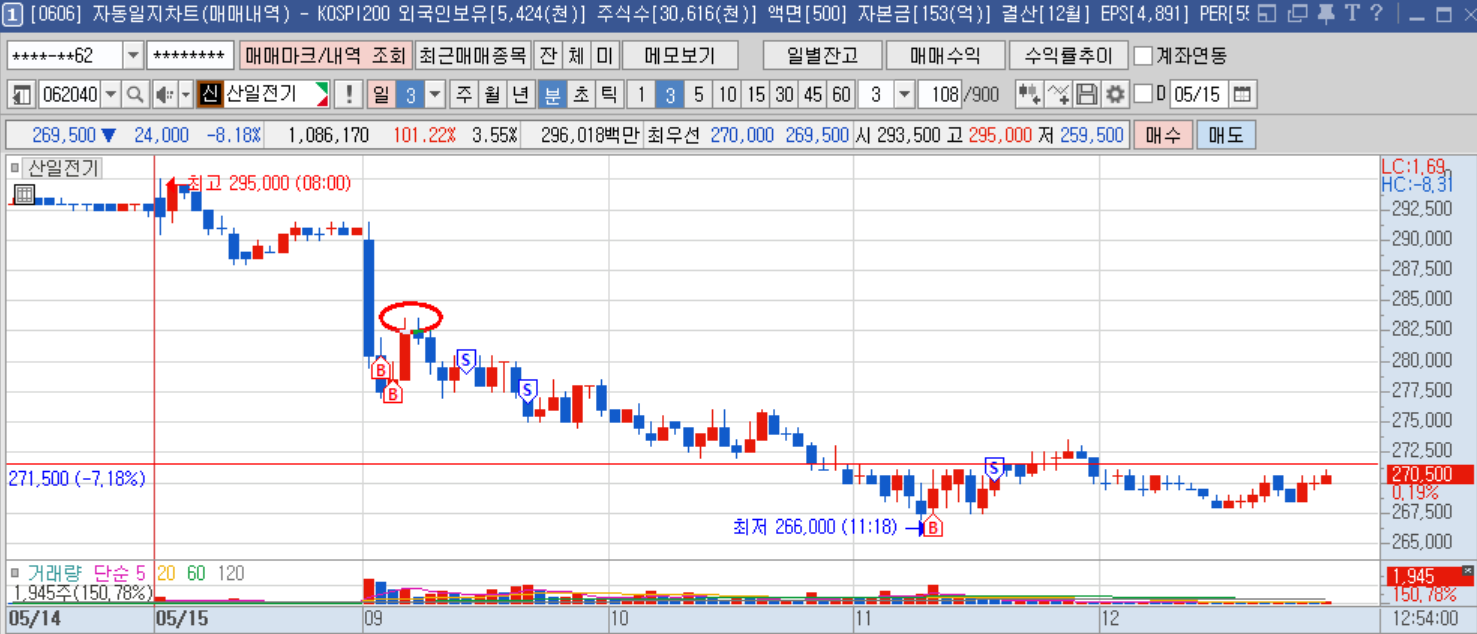Select 45-minute interval button
Viewport: 1477px width, 634px height.
click(813, 95)
